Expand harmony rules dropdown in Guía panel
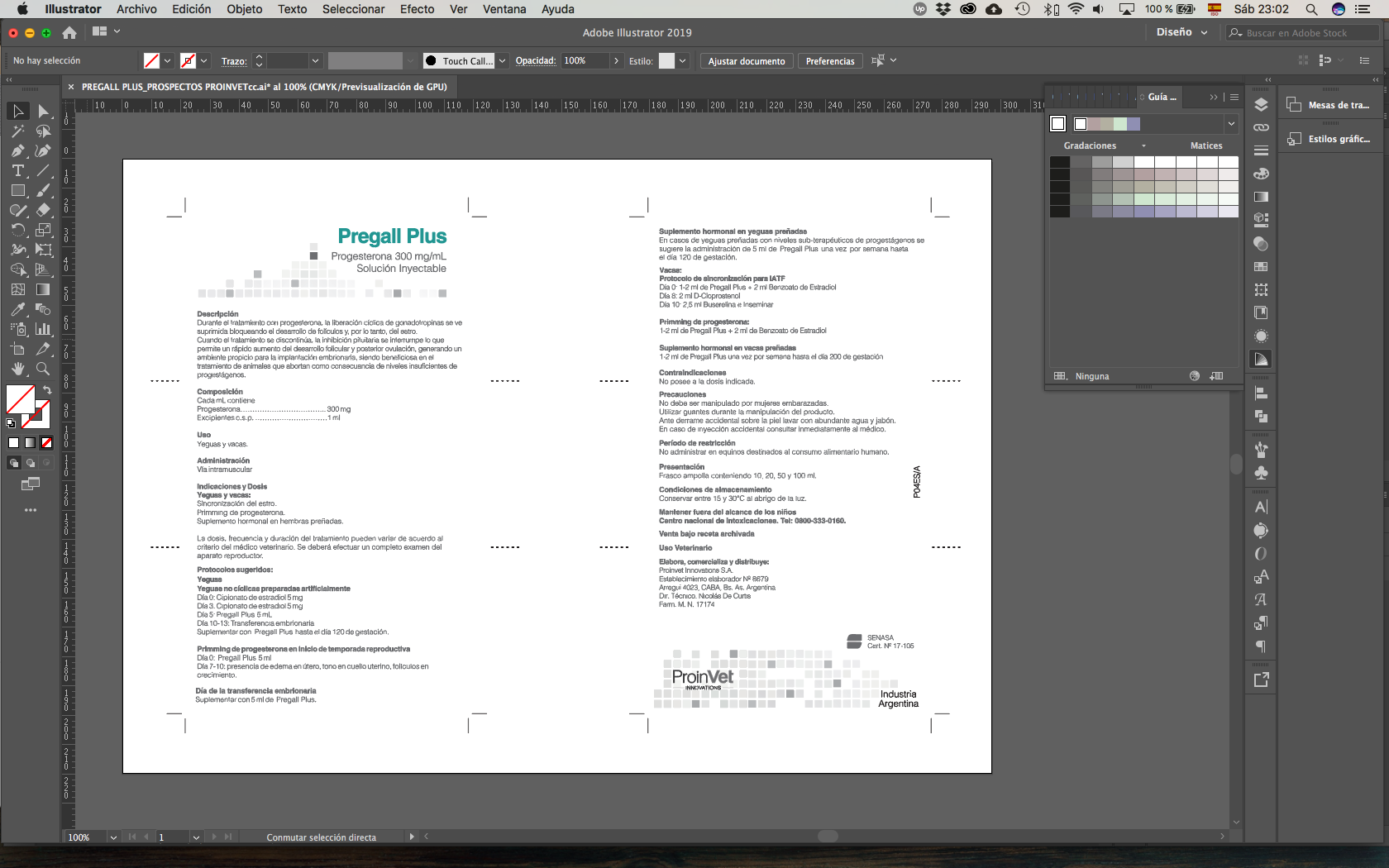Screen dimensions: 1389x868 click(x=1231, y=123)
